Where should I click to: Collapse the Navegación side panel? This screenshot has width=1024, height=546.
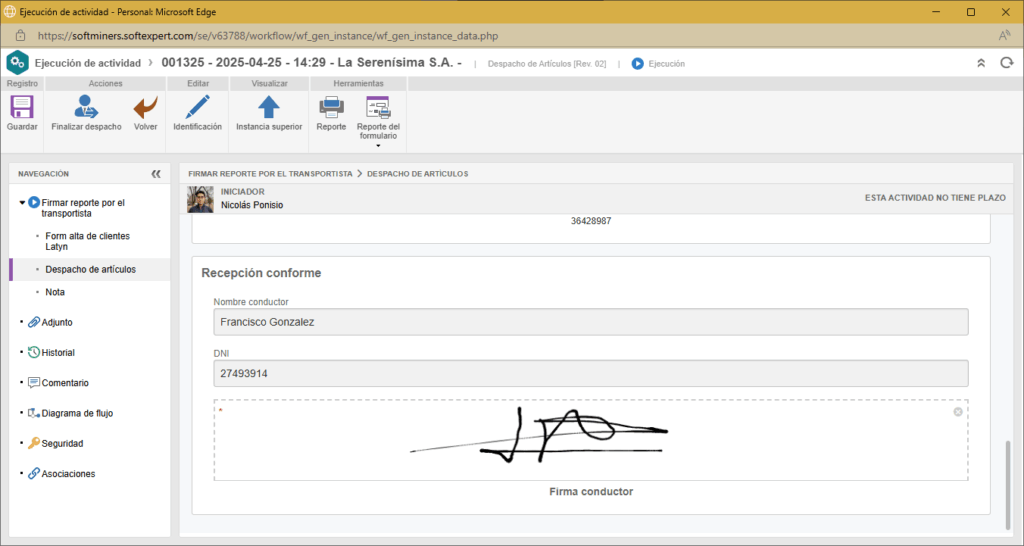click(x=156, y=174)
